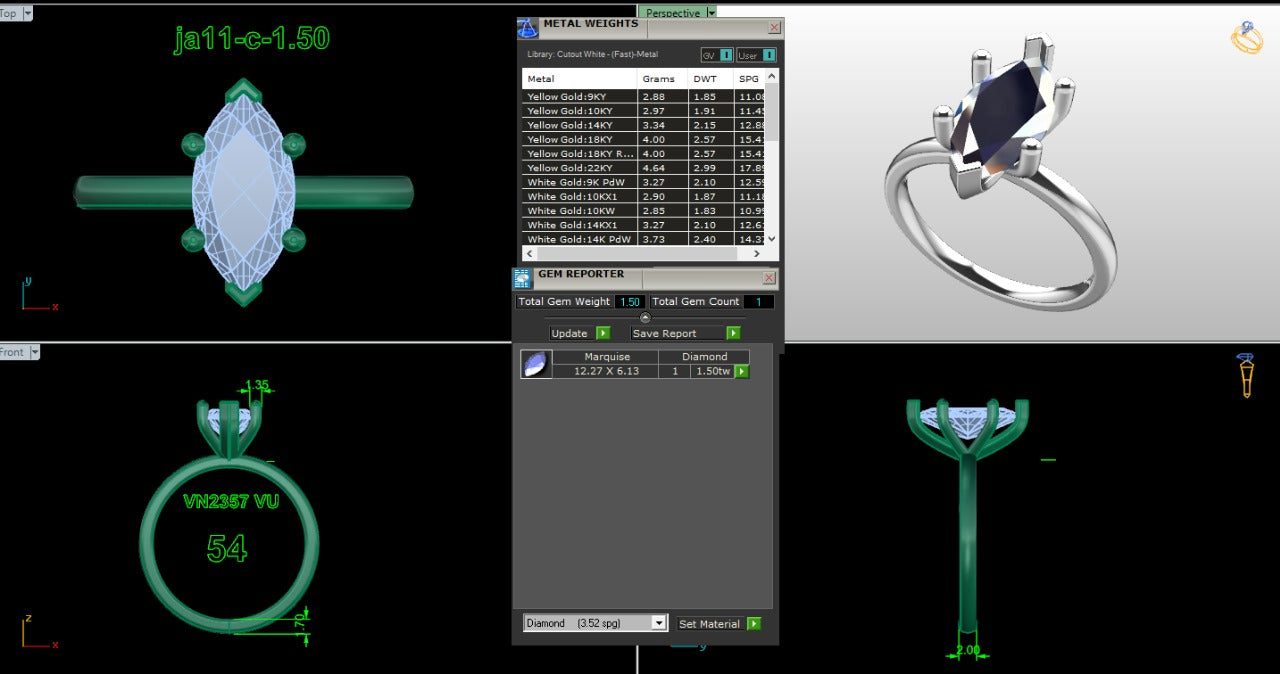
Task: Click the Set Material green arrow
Action: pos(754,623)
